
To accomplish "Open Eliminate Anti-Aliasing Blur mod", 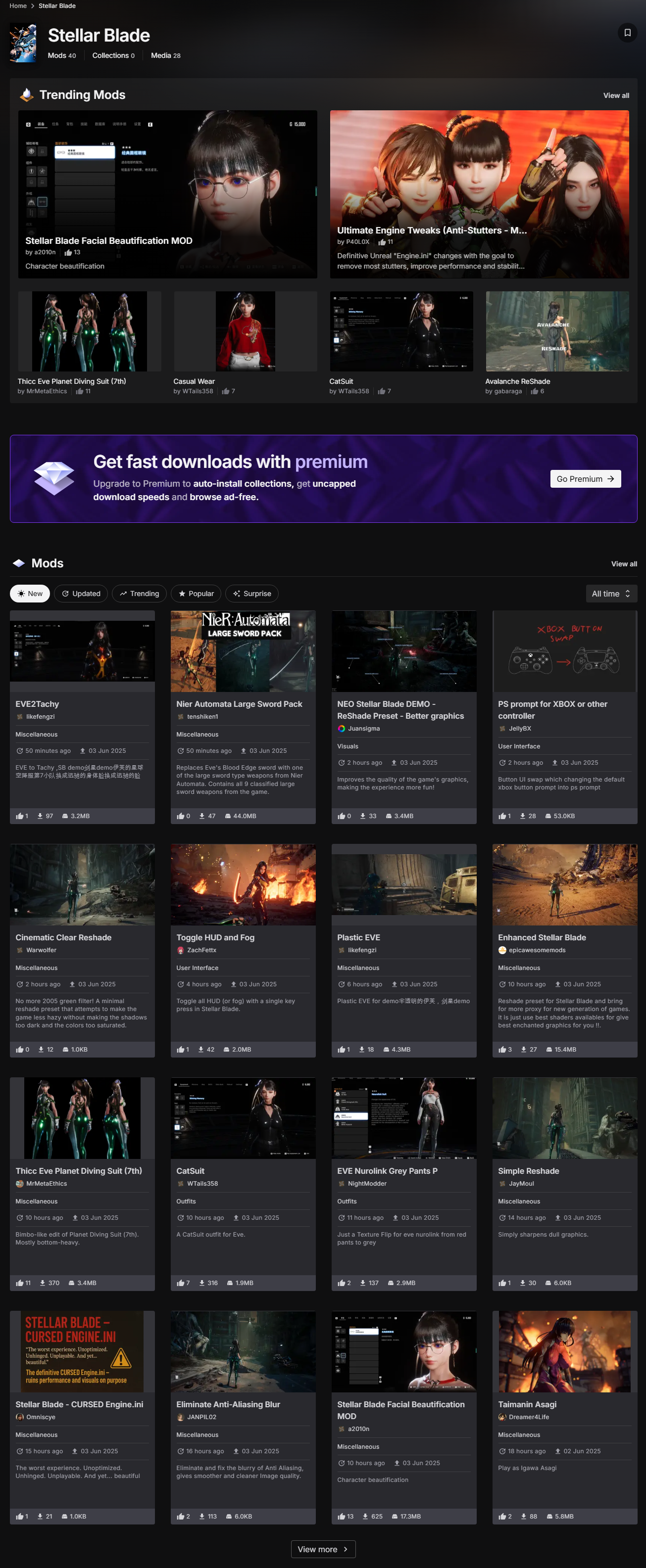I will [x=228, y=1404].
